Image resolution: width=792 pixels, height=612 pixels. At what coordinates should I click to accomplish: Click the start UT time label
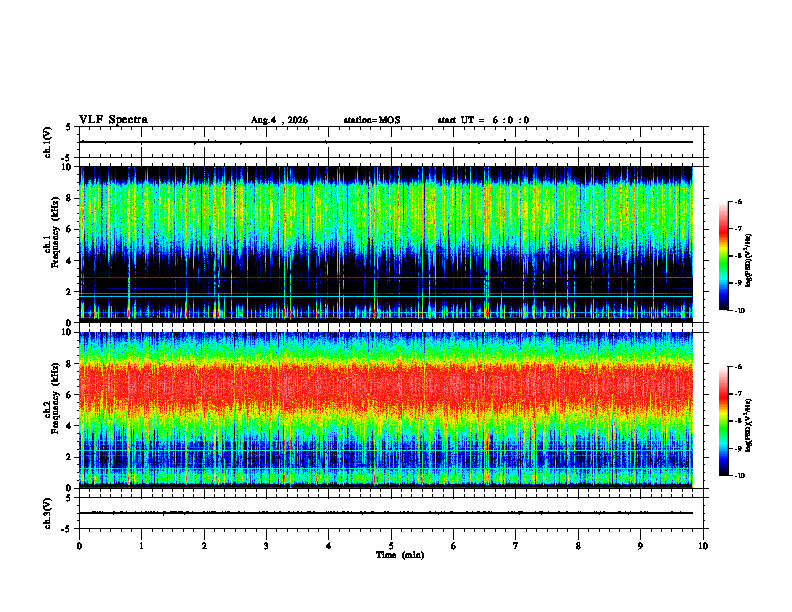(x=483, y=120)
